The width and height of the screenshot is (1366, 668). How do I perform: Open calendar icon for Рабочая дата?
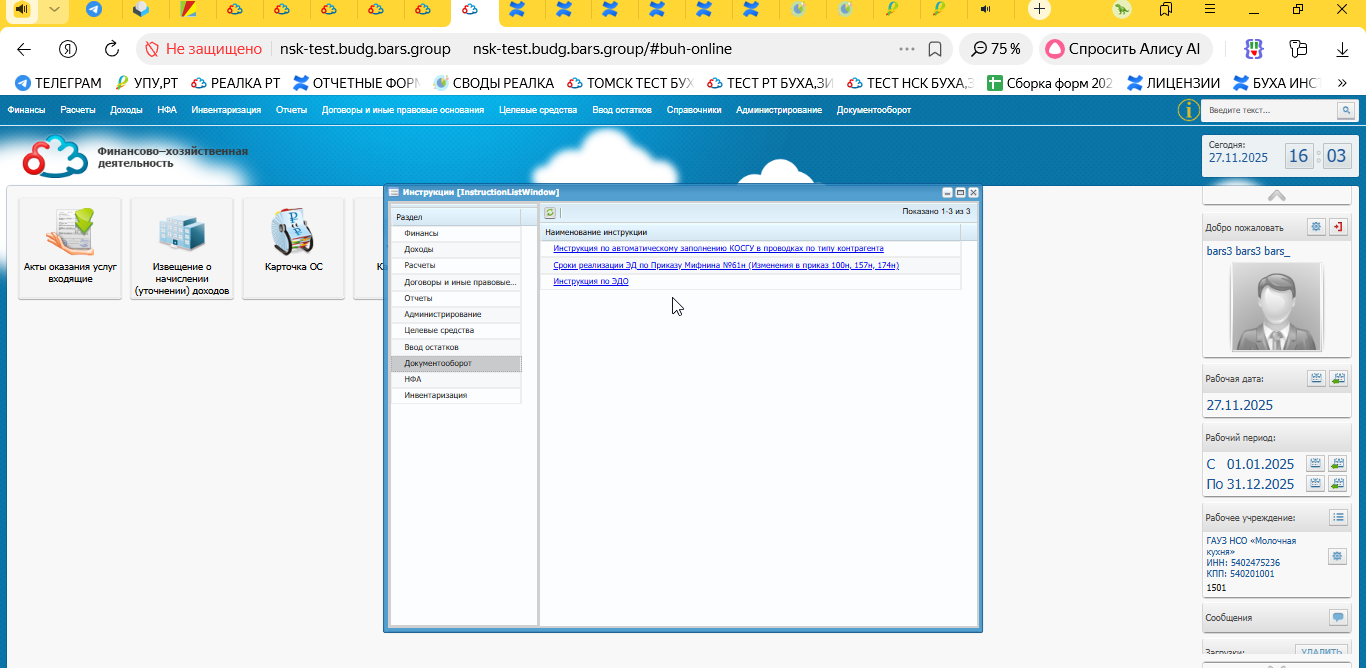[x=1317, y=378]
